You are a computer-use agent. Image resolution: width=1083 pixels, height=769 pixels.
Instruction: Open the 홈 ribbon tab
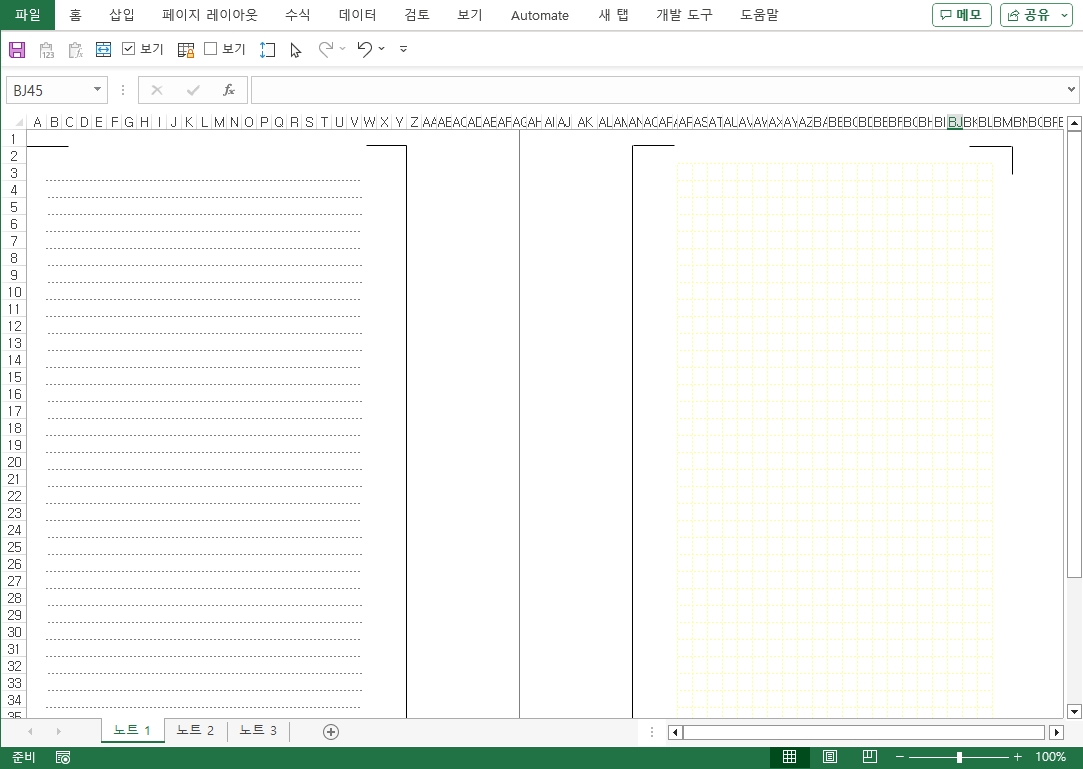coord(75,15)
